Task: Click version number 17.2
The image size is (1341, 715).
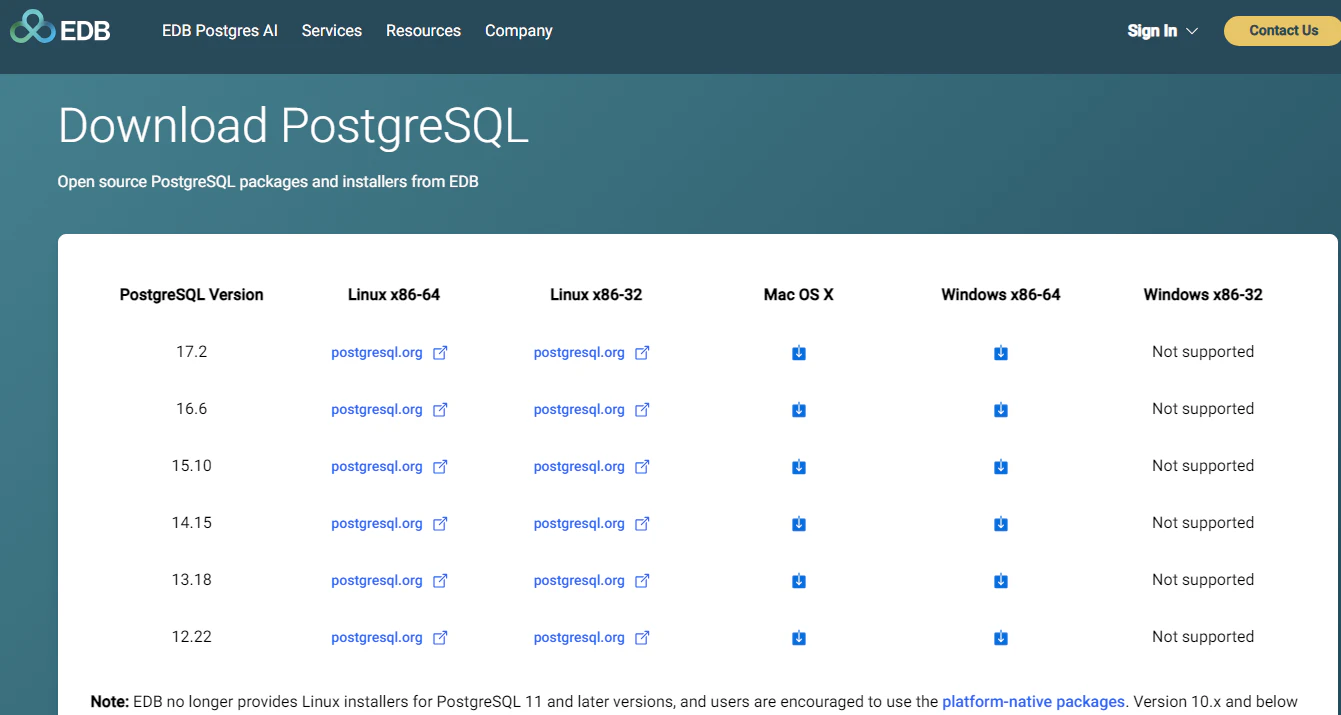Action: tap(192, 352)
